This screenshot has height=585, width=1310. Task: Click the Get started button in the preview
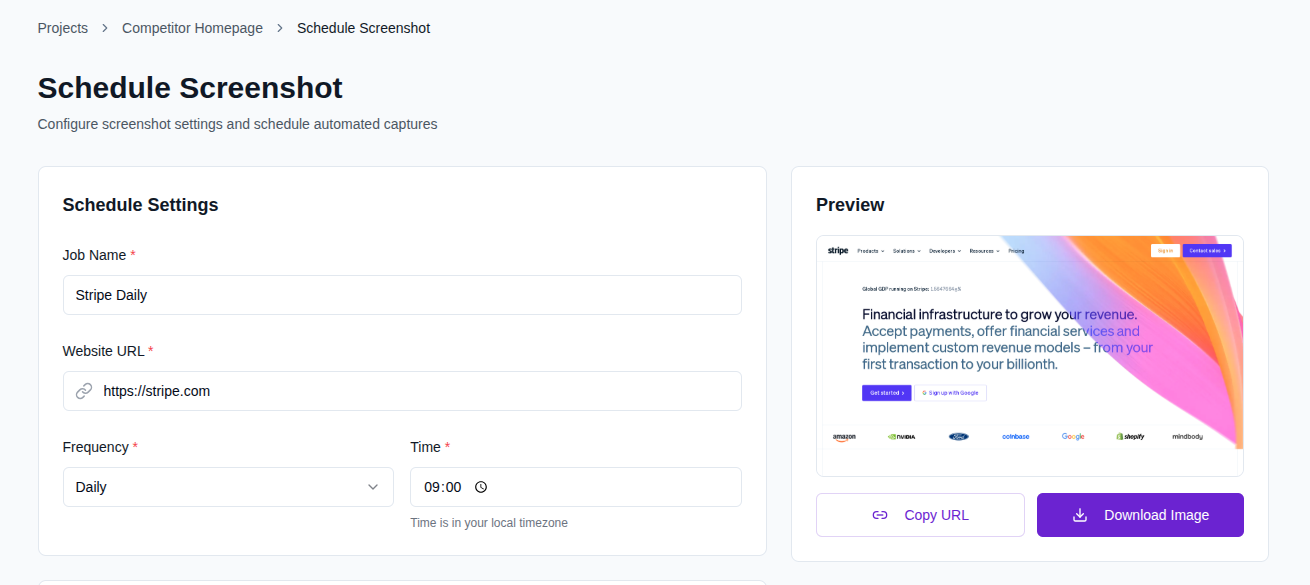pyautogui.click(x=887, y=393)
